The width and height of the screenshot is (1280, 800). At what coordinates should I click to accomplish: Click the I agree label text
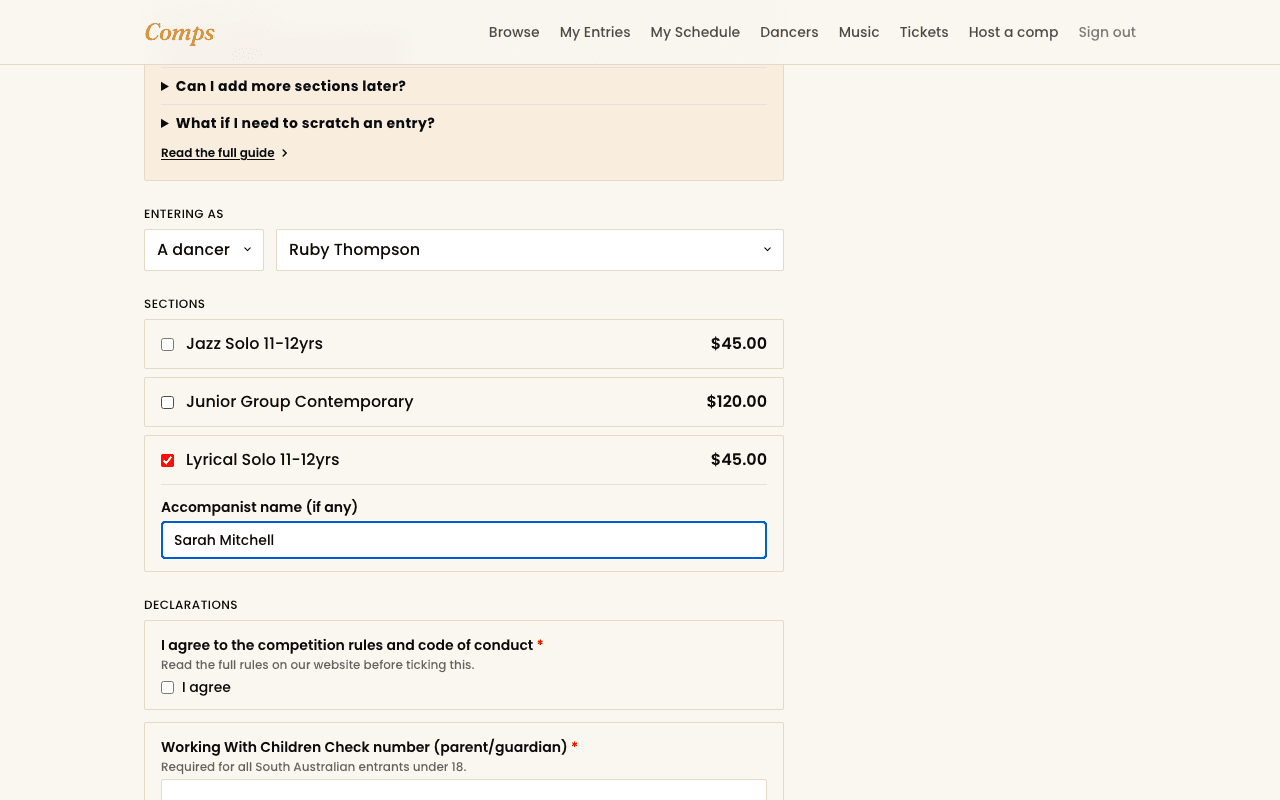point(206,687)
